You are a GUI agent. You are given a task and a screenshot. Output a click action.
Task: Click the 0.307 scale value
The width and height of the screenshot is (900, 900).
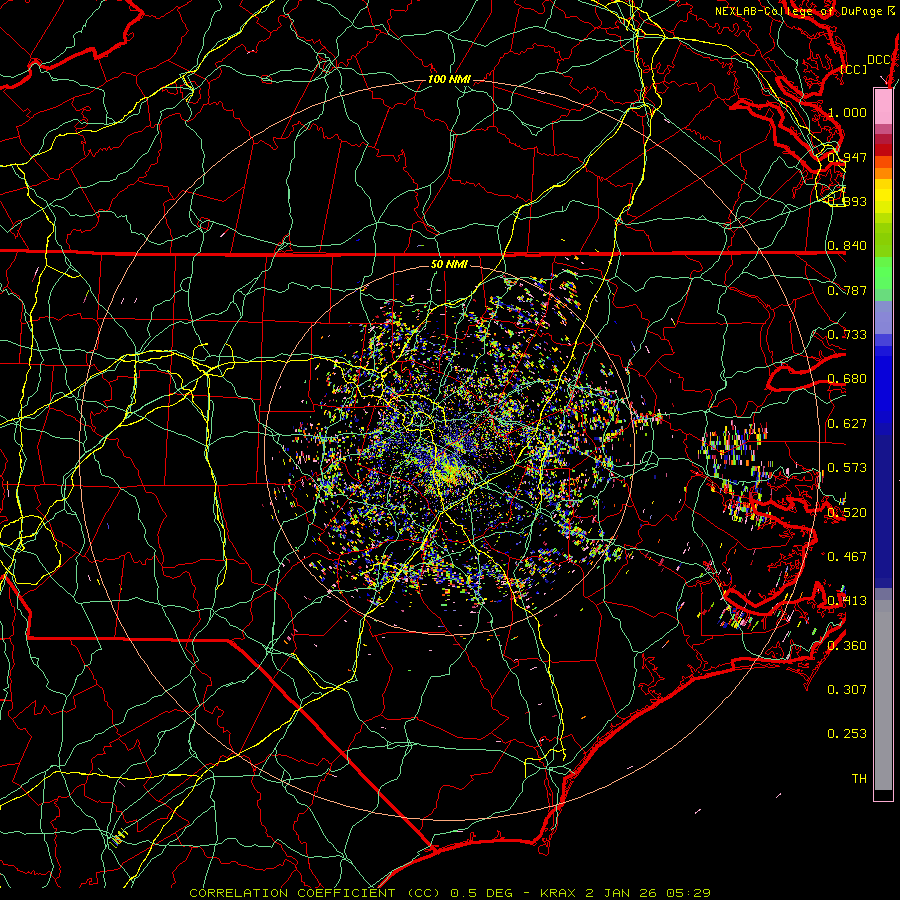click(847, 690)
